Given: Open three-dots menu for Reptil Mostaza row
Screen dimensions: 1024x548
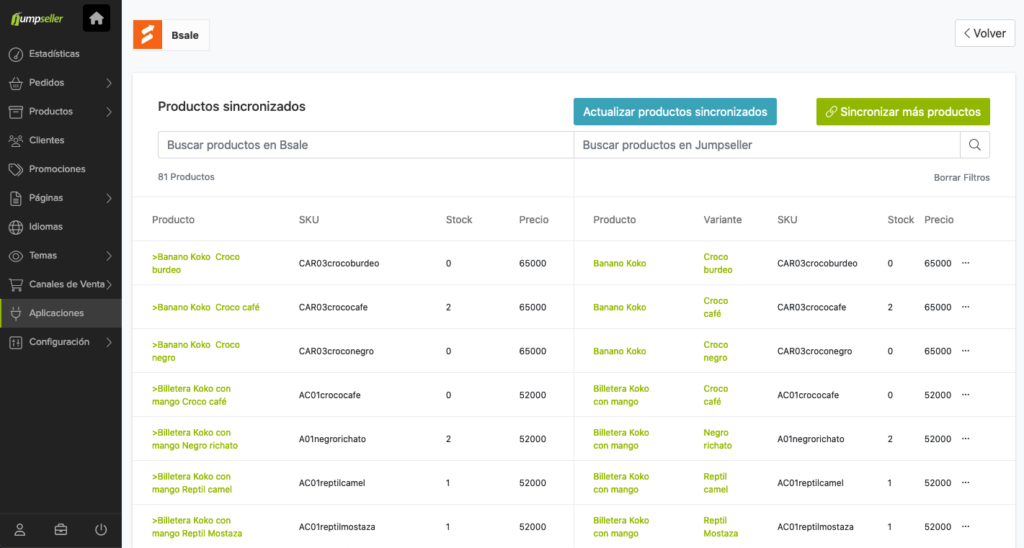Looking at the screenshot, I should click(x=966, y=527).
